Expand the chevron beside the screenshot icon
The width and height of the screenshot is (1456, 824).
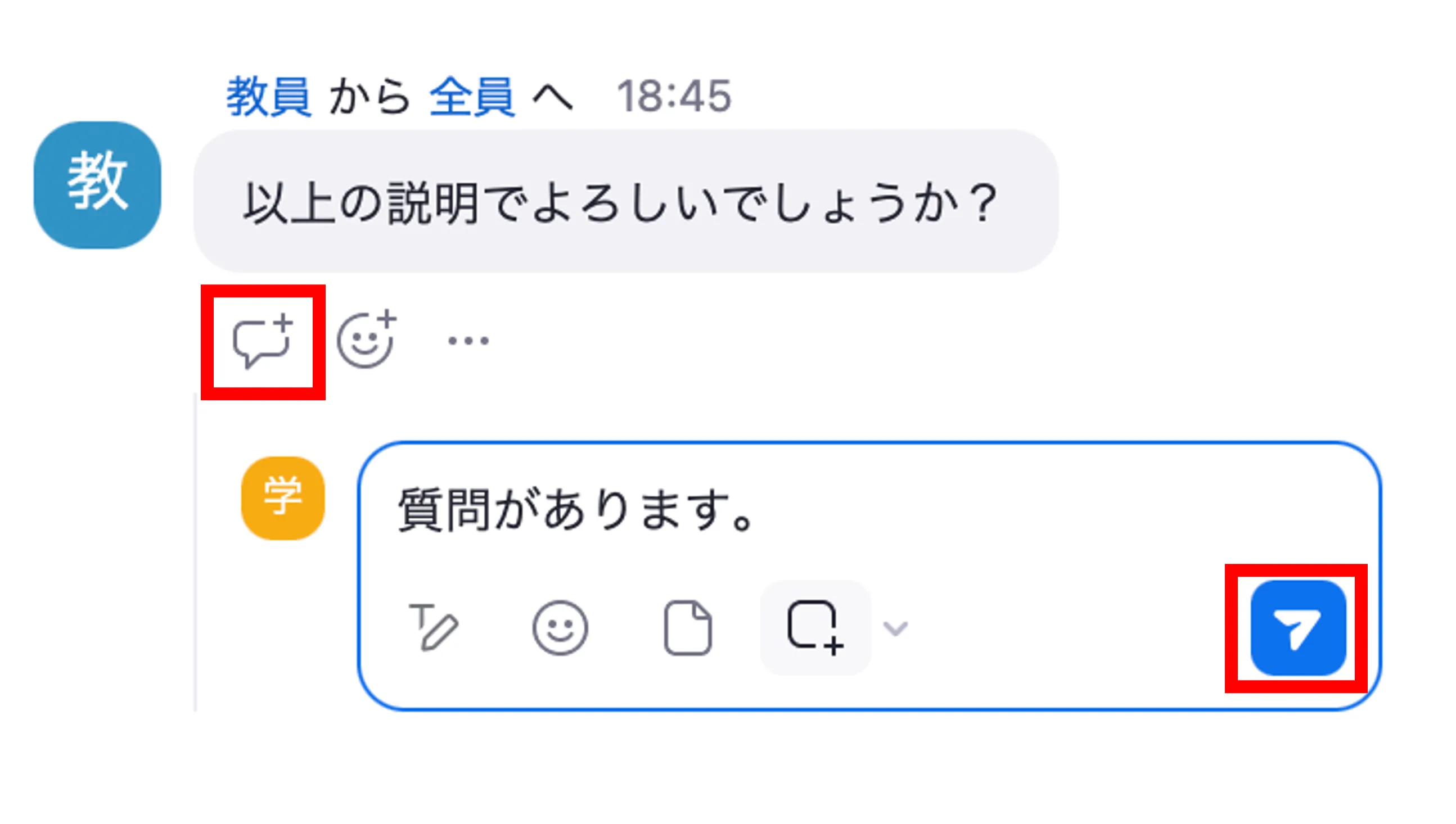point(895,628)
